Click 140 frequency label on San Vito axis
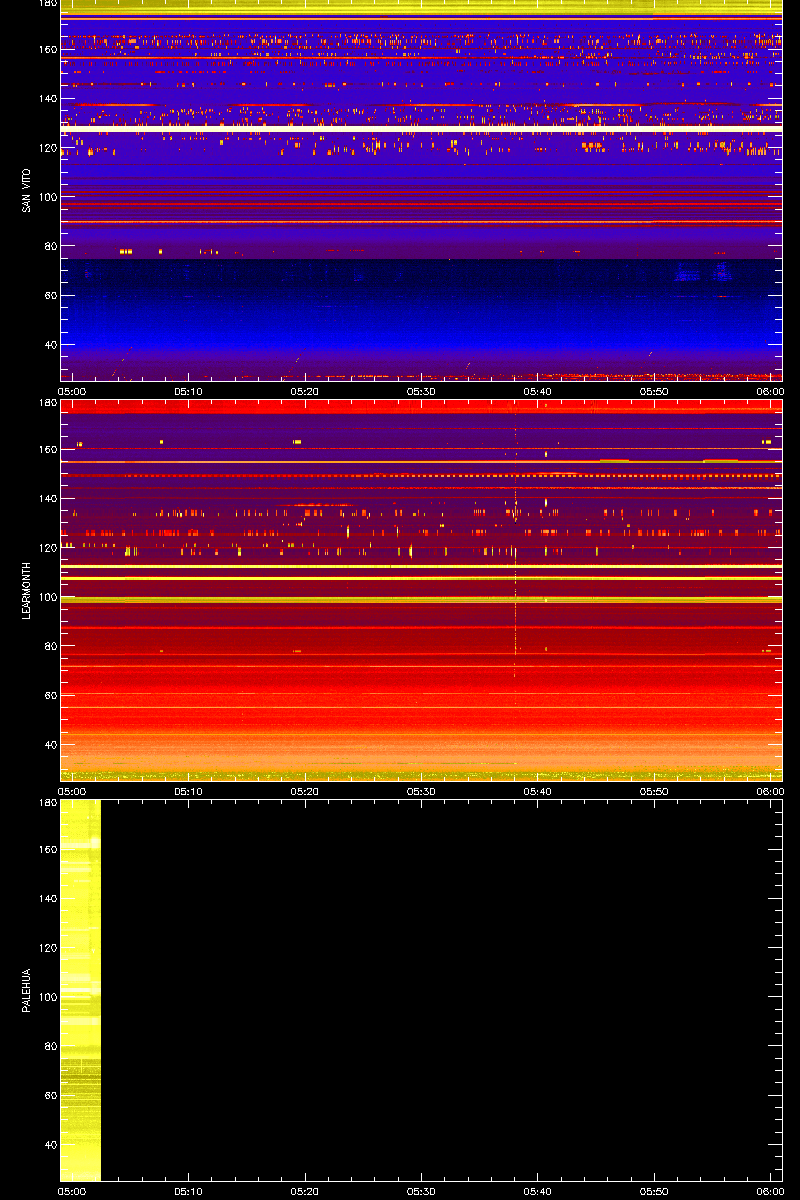The image size is (800, 1200). [x=46, y=98]
